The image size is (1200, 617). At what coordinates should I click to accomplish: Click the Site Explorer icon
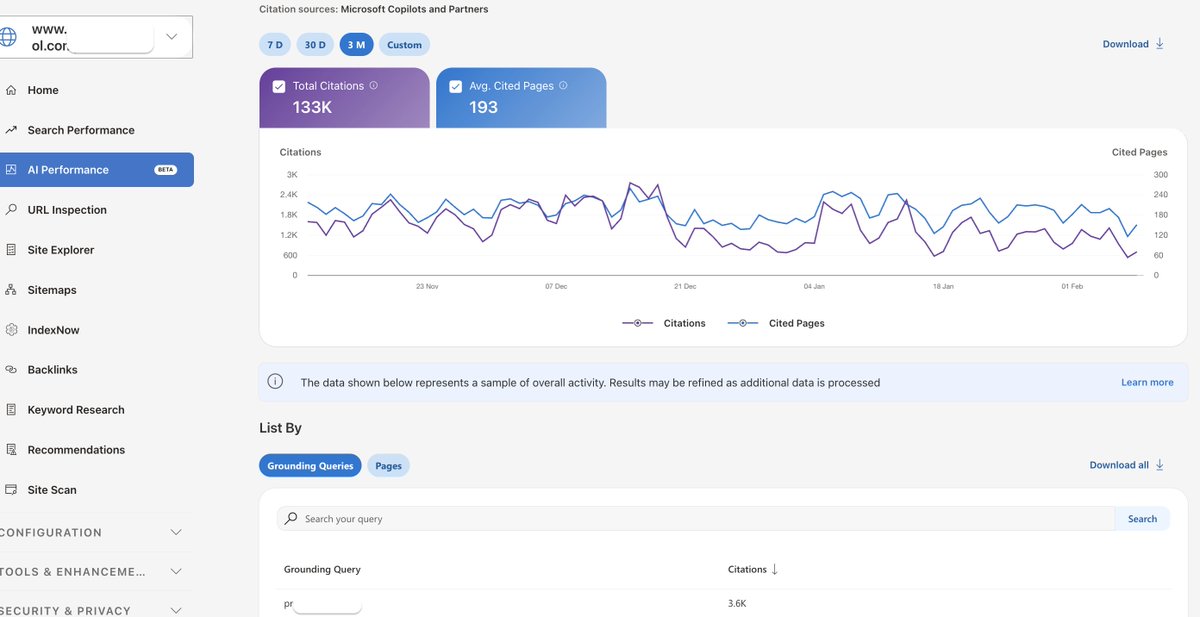(11, 250)
